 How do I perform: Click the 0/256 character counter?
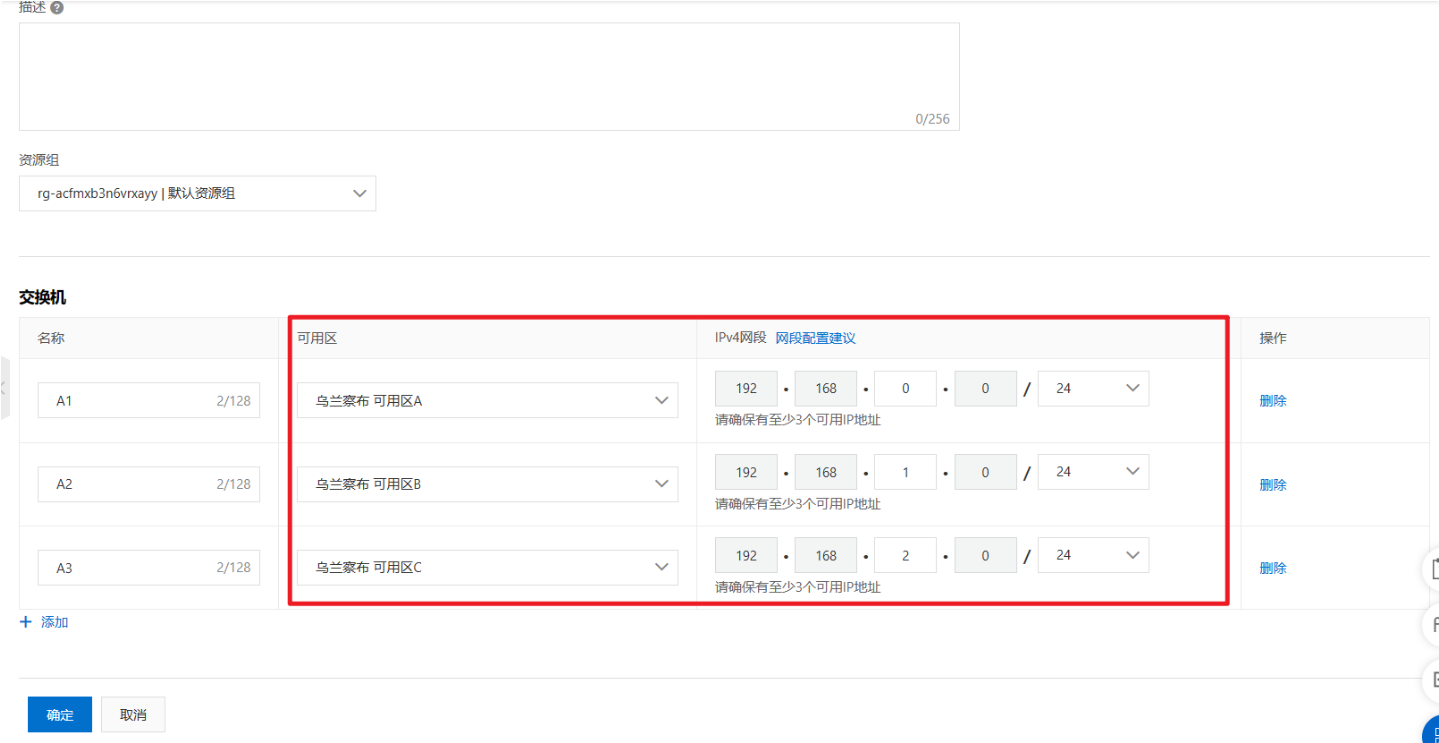point(932,119)
